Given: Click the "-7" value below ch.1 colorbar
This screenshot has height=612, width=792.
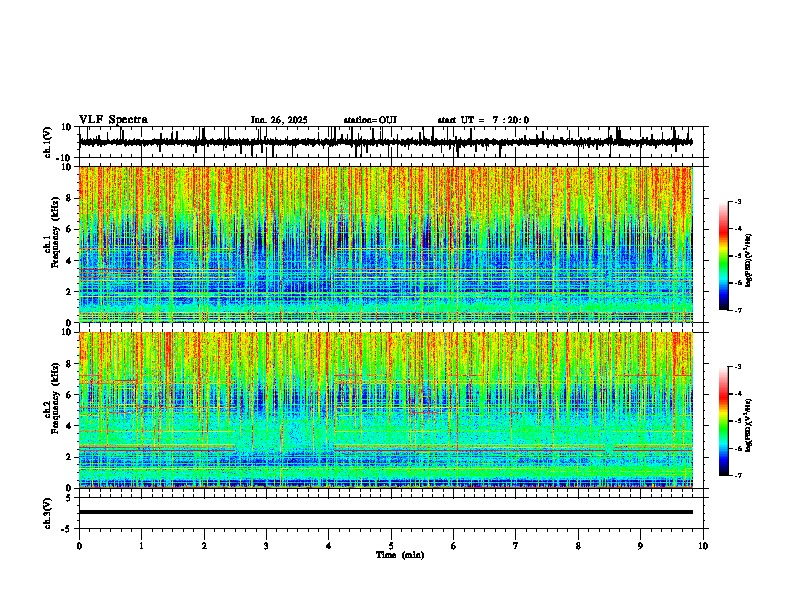Looking at the screenshot, I should pyautogui.click(x=738, y=311).
